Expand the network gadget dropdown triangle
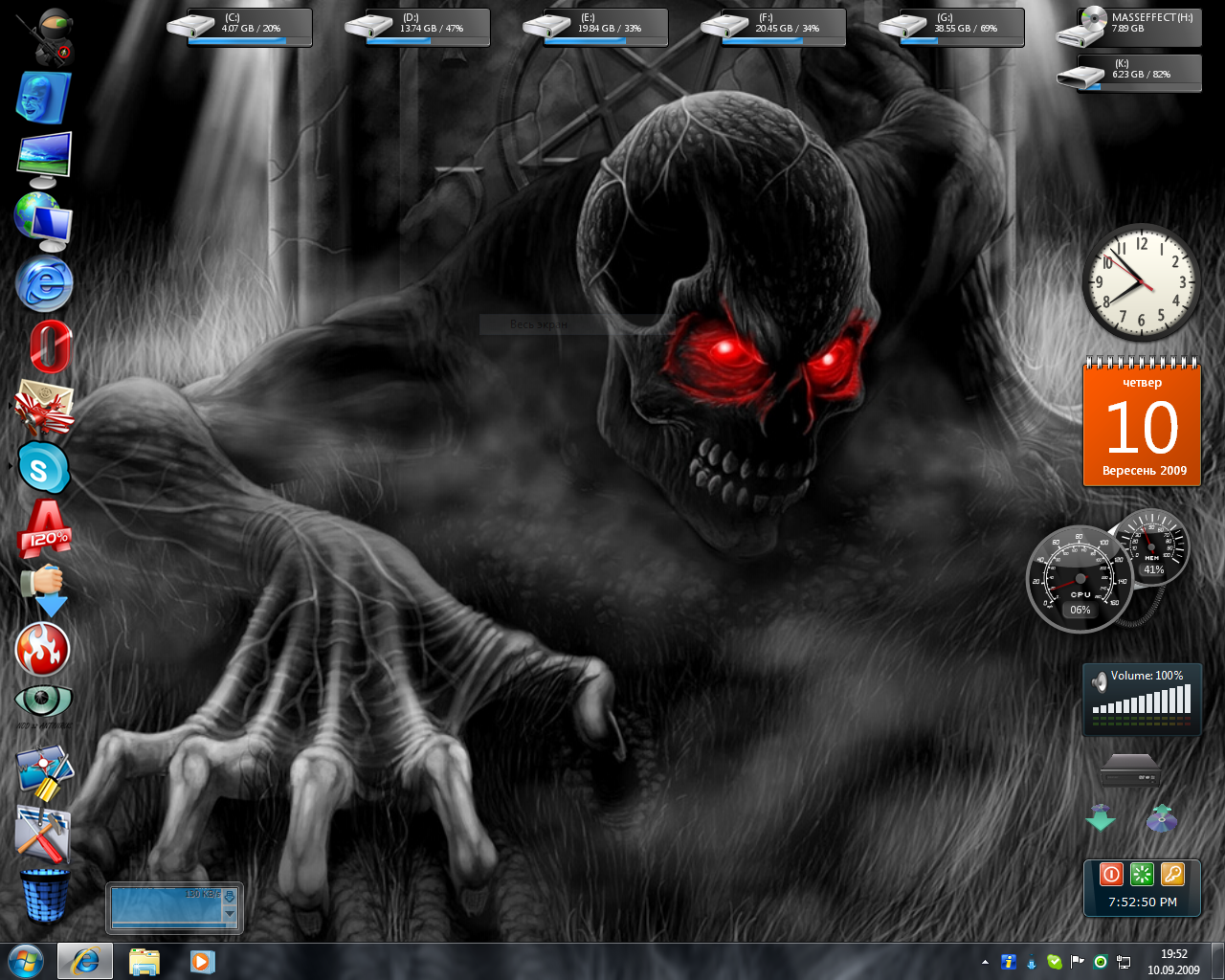 pos(229,914)
